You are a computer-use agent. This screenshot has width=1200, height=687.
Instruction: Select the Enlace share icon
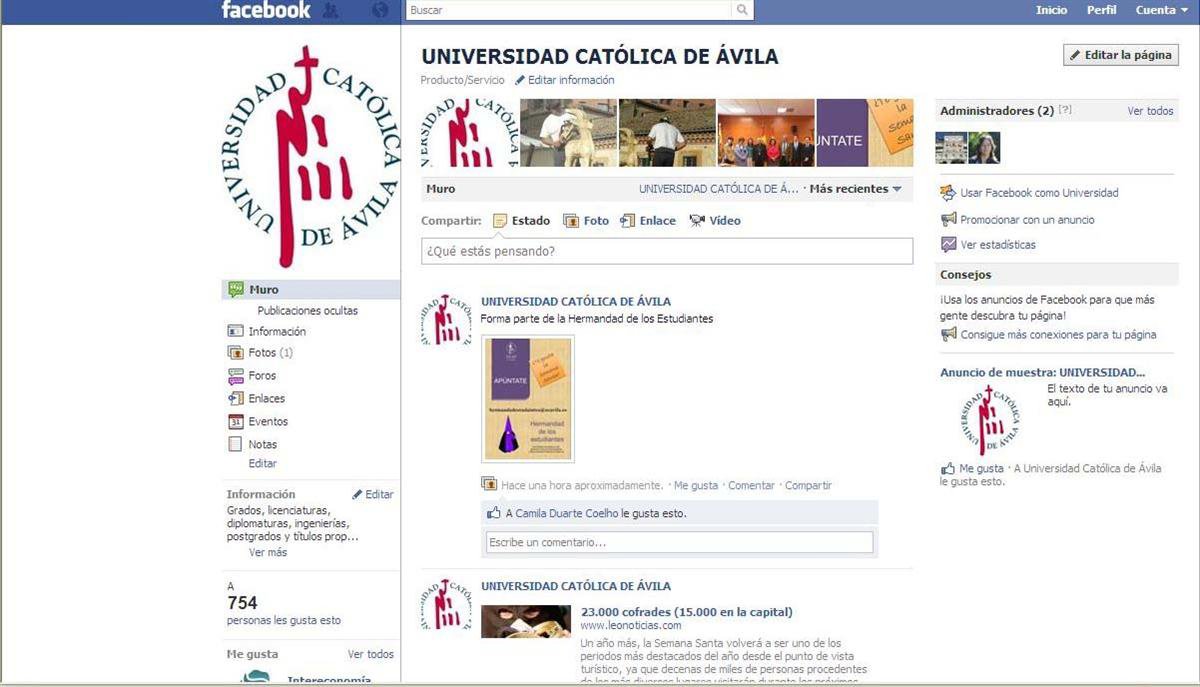[627, 221]
